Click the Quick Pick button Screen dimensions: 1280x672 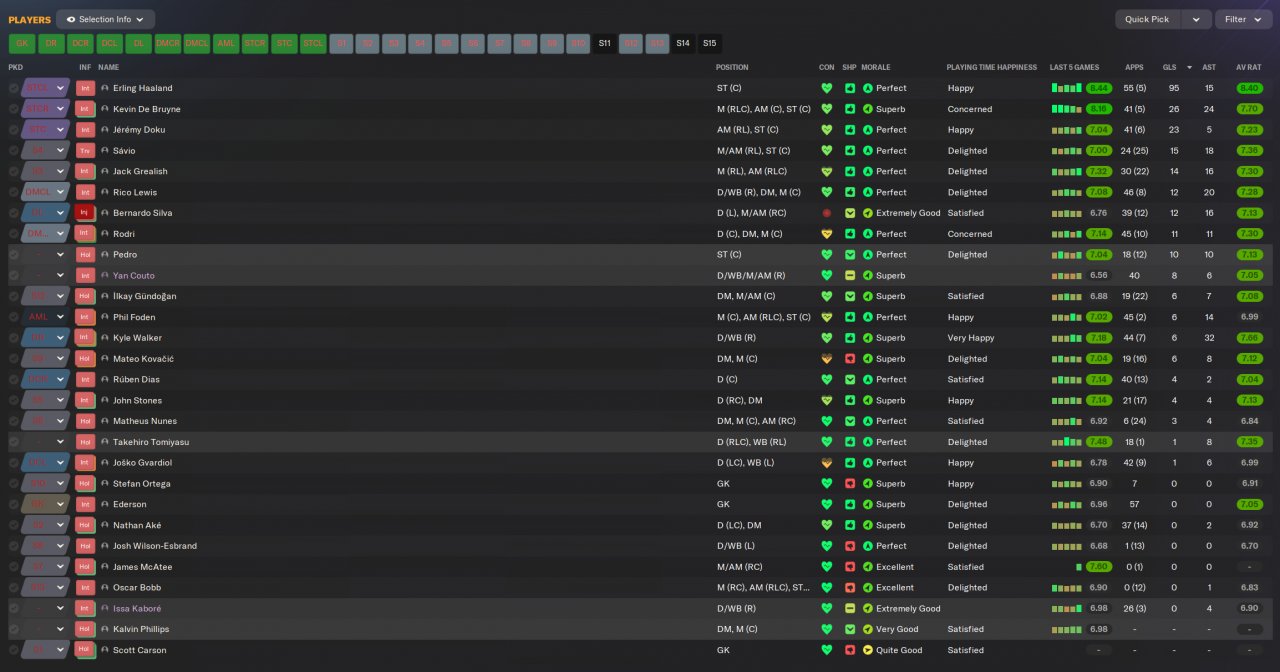tap(1147, 19)
